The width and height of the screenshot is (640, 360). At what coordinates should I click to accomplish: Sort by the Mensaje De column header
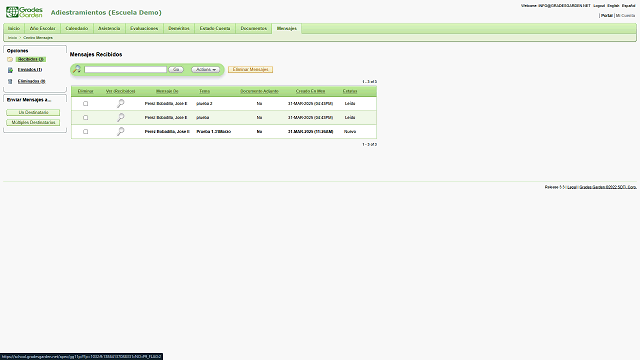click(x=167, y=91)
